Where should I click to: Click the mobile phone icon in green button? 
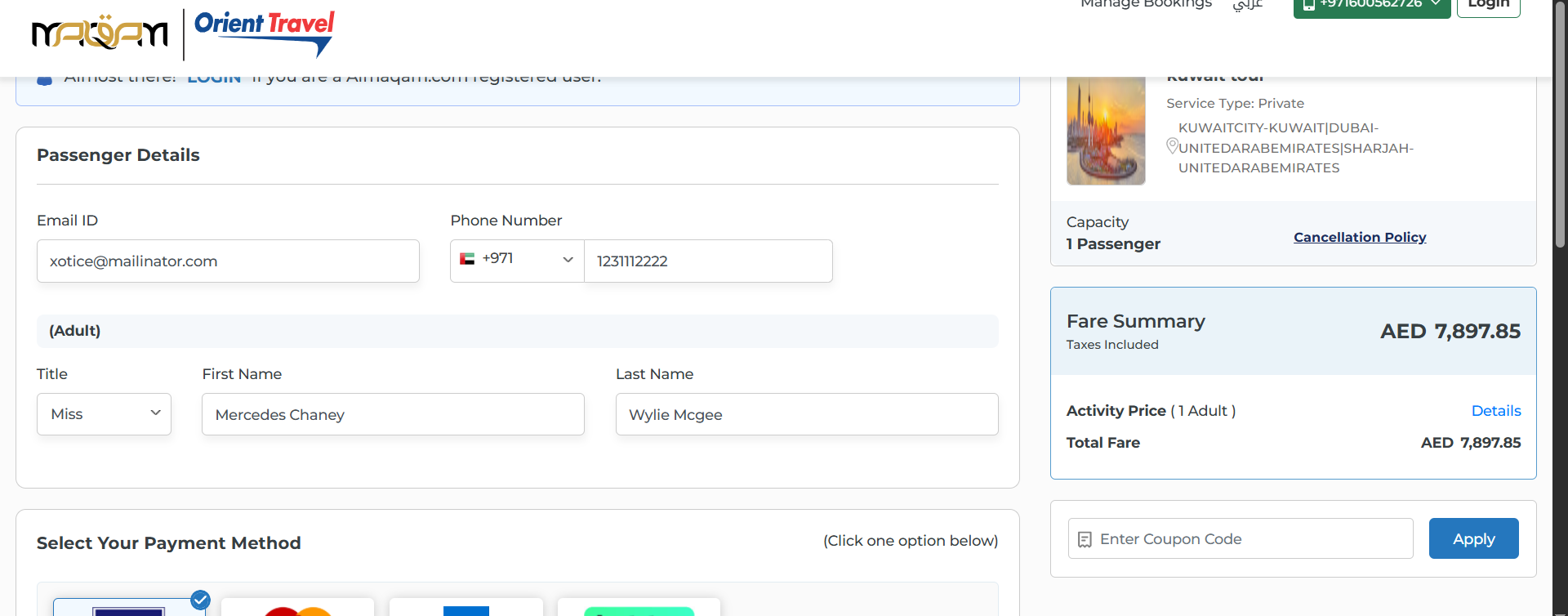pos(1309,4)
